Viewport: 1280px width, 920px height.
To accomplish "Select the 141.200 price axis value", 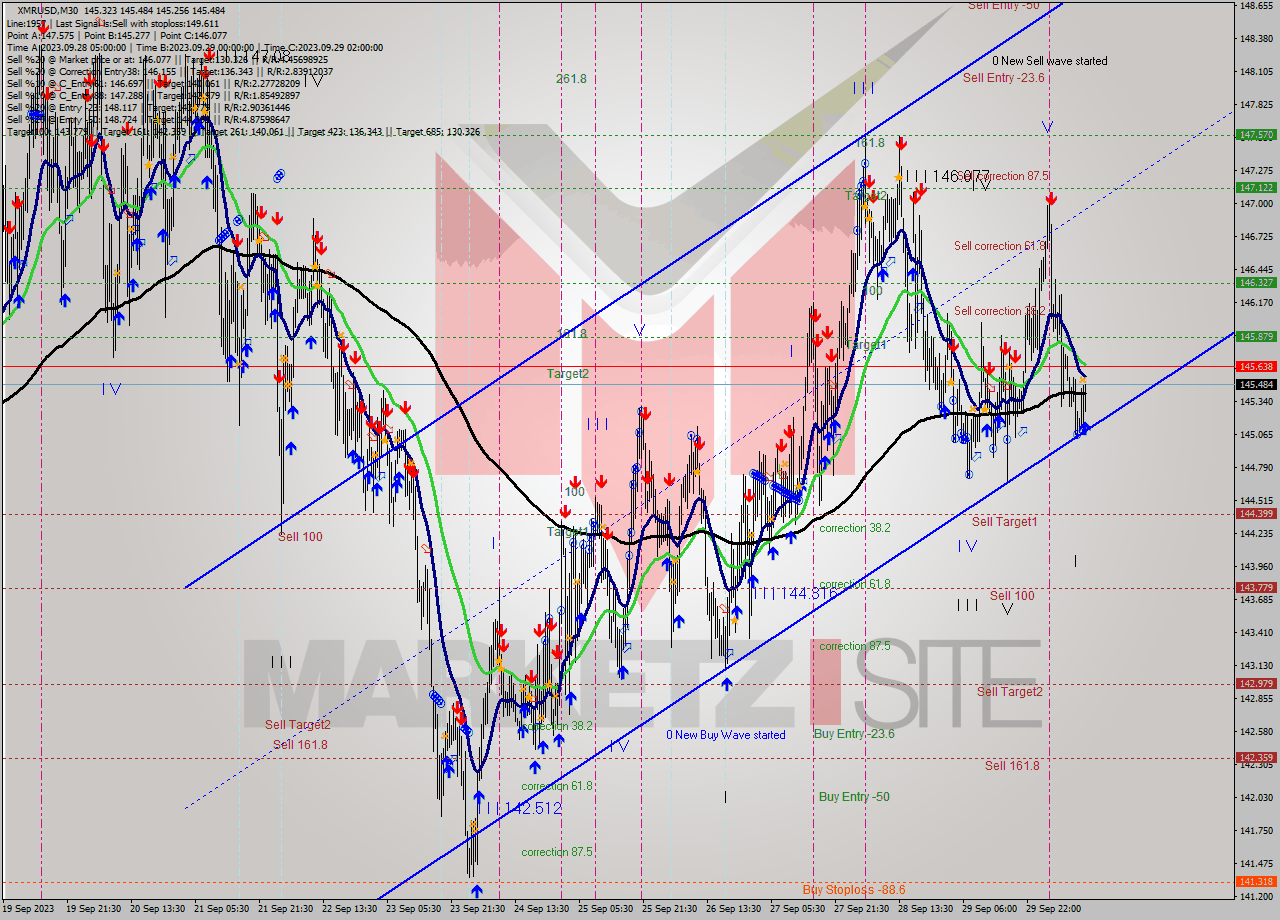I will (x=1256, y=897).
